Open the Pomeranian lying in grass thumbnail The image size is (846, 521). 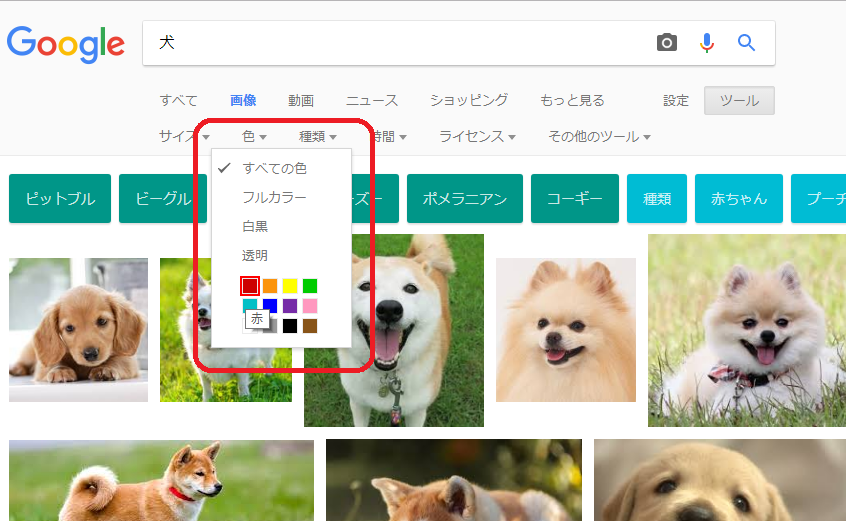[747, 330]
